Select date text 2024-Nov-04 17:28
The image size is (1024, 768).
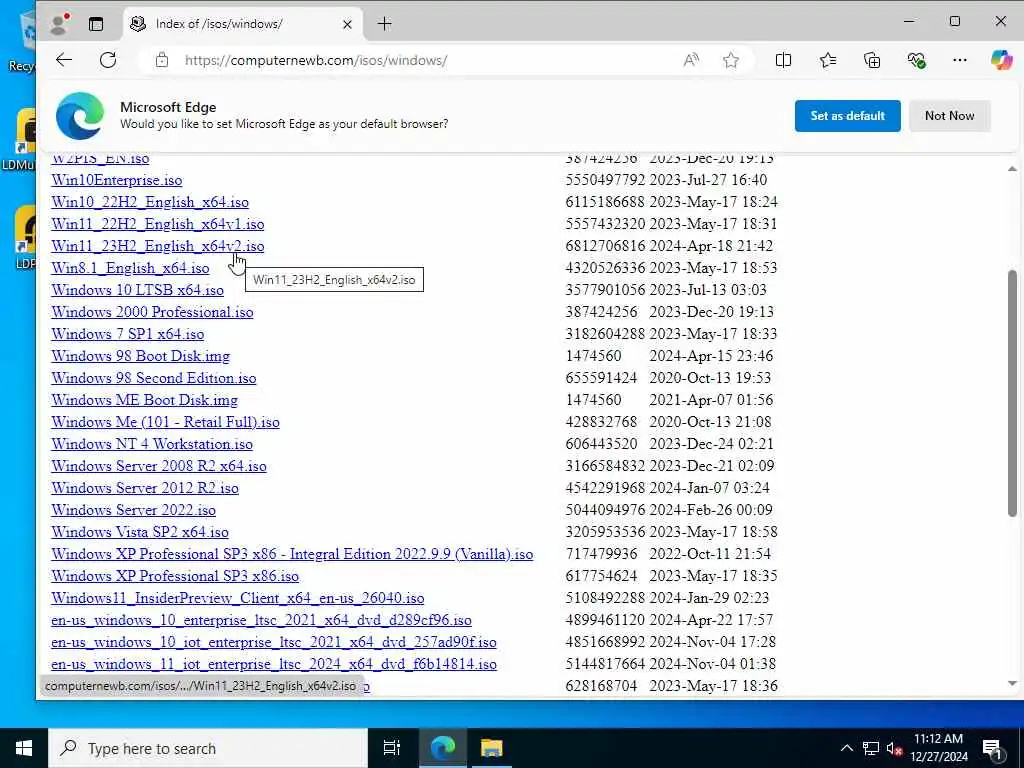tap(712, 642)
